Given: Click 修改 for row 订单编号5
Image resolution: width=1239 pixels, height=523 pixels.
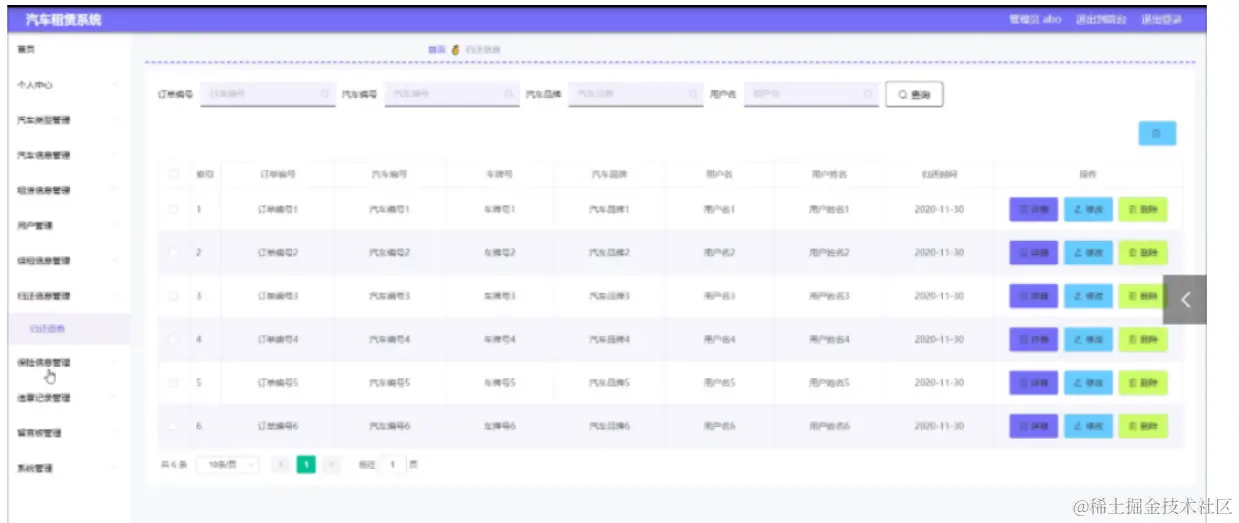Looking at the screenshot, I should 1088,383.
